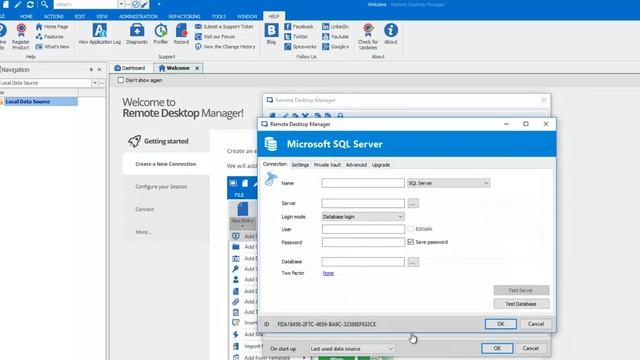Viewport: 640px width, 360px height.
Task: Click Check for Updates icon
Action: coord(368,36)
